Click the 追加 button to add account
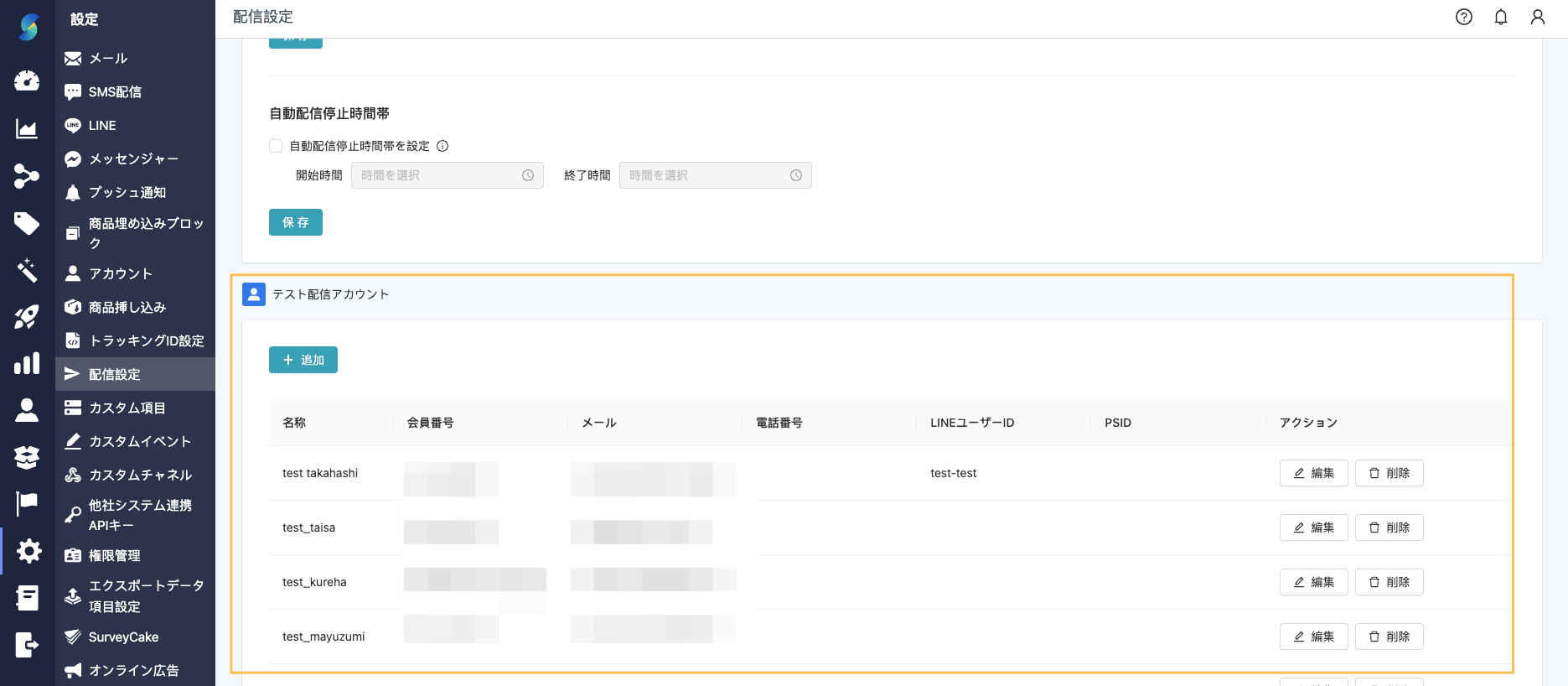The width and height of the screenshot is (1568, 686). click(303, 360)
